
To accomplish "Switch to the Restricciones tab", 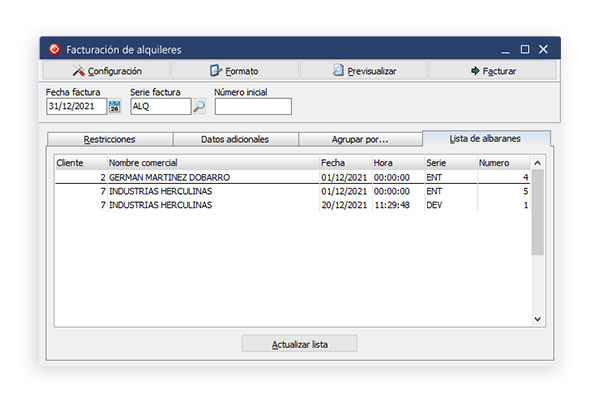I will (110, 139).
